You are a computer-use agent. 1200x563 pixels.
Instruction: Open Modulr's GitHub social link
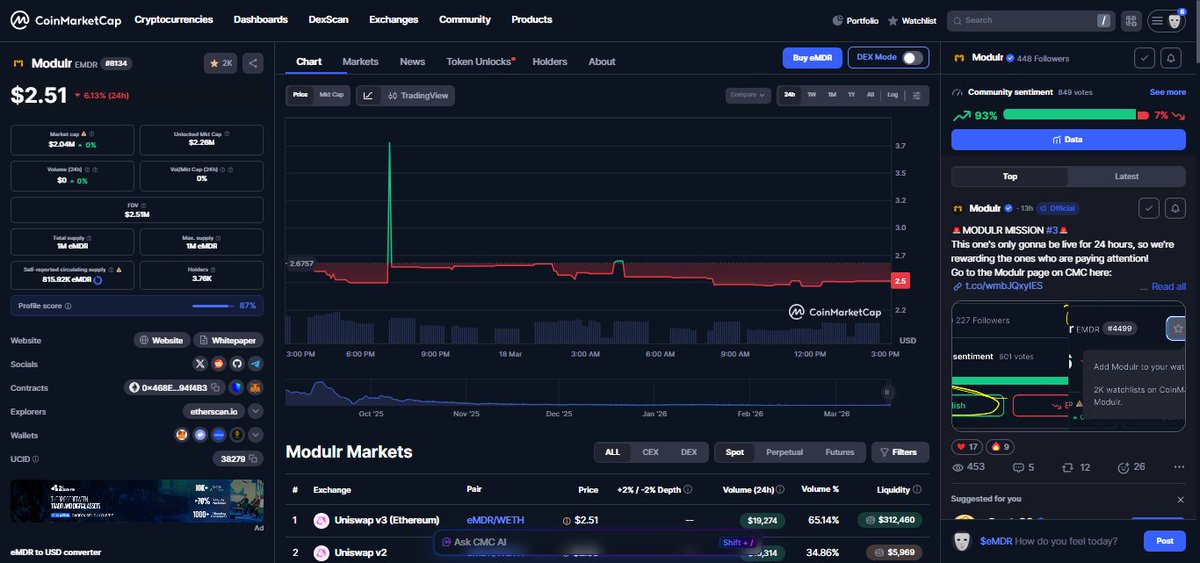237,364
